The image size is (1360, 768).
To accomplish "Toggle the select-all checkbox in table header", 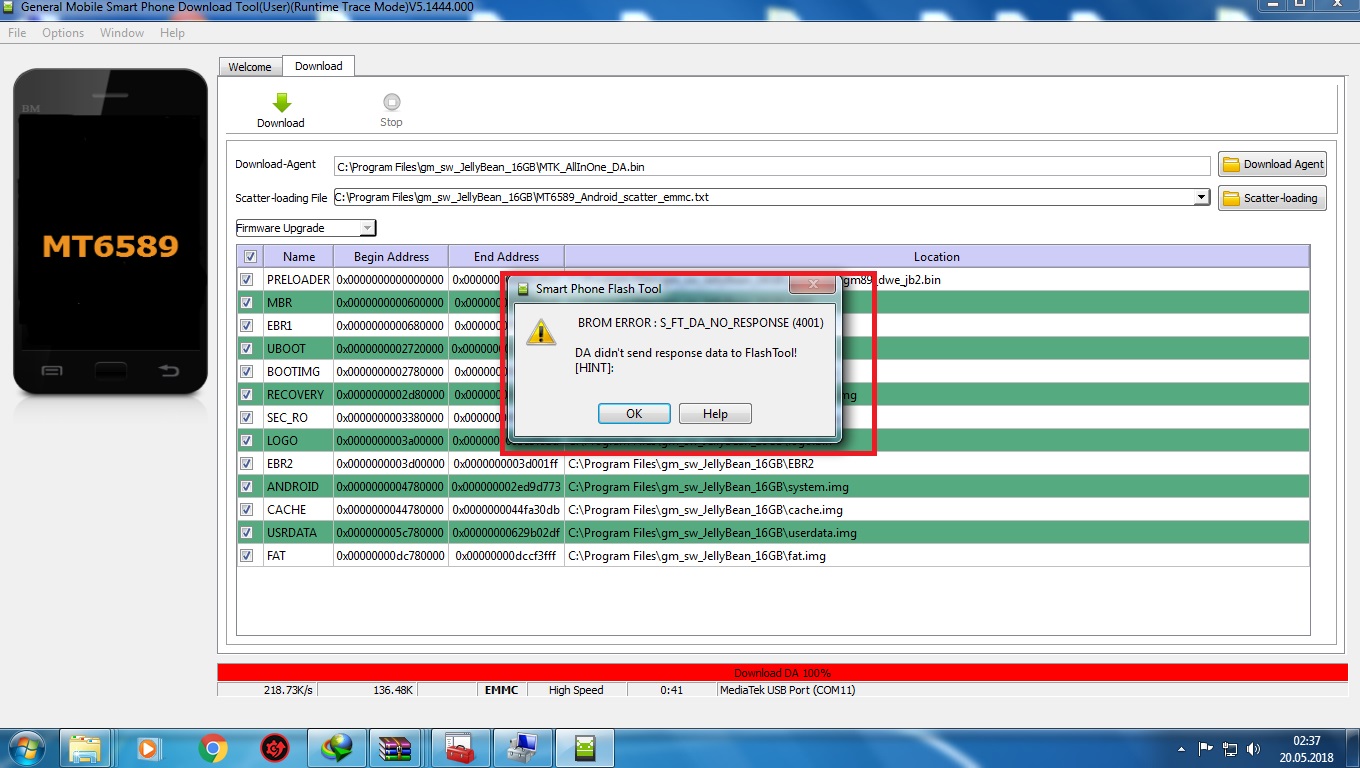I will click(x=250, y=257).
